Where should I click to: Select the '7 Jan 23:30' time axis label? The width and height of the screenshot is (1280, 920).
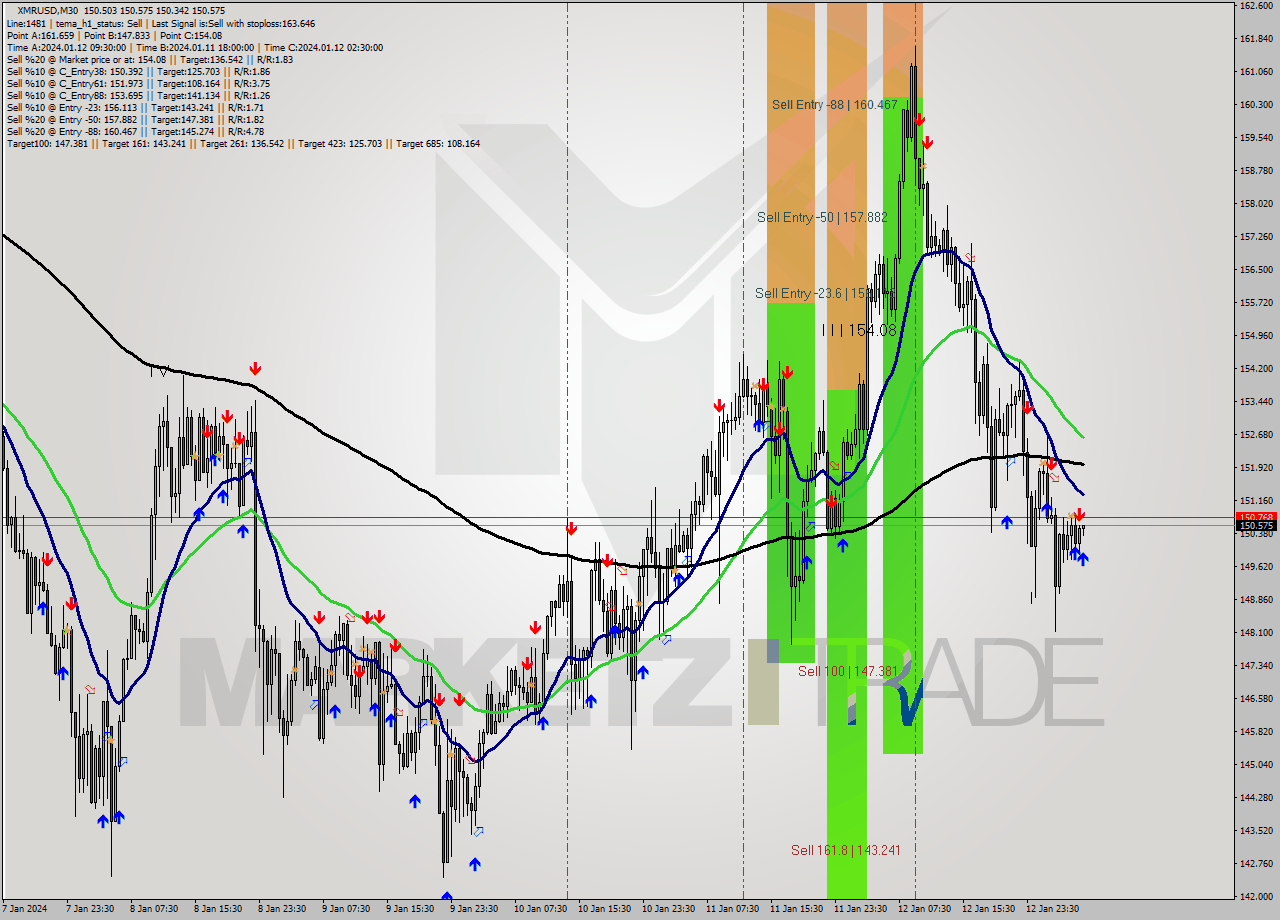pyautogui.click(x=88, y=909)
